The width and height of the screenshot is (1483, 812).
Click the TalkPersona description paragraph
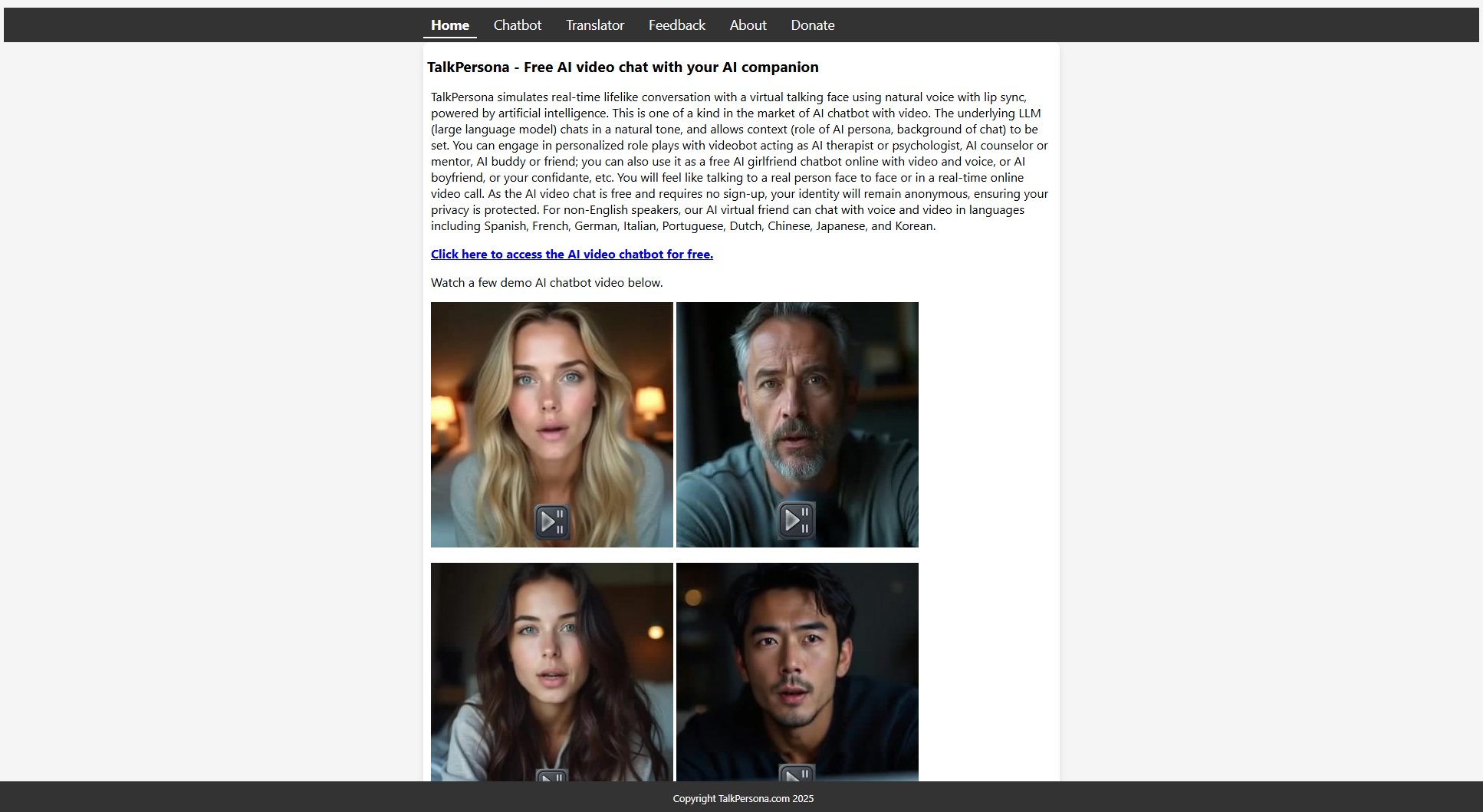[x=739, y=162]
